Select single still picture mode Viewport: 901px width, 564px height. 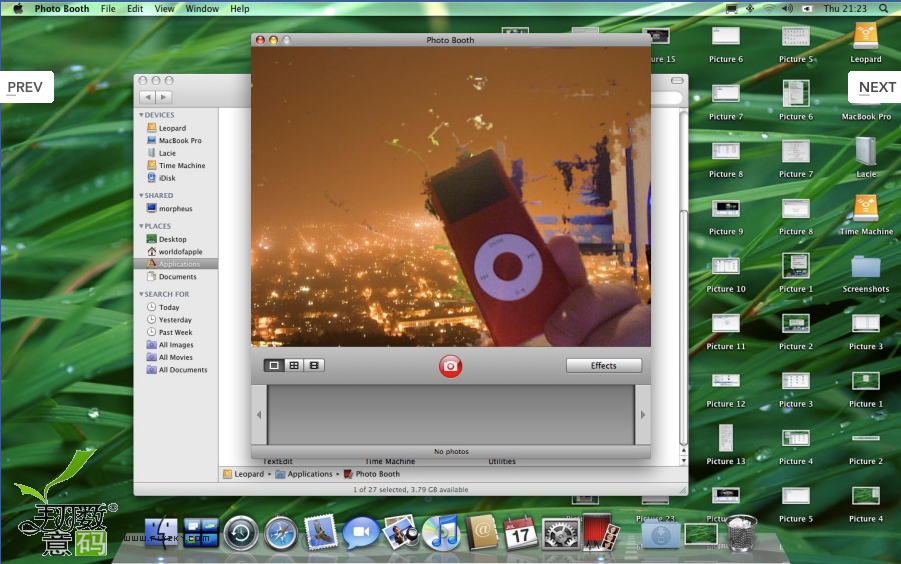coord(274,365)
